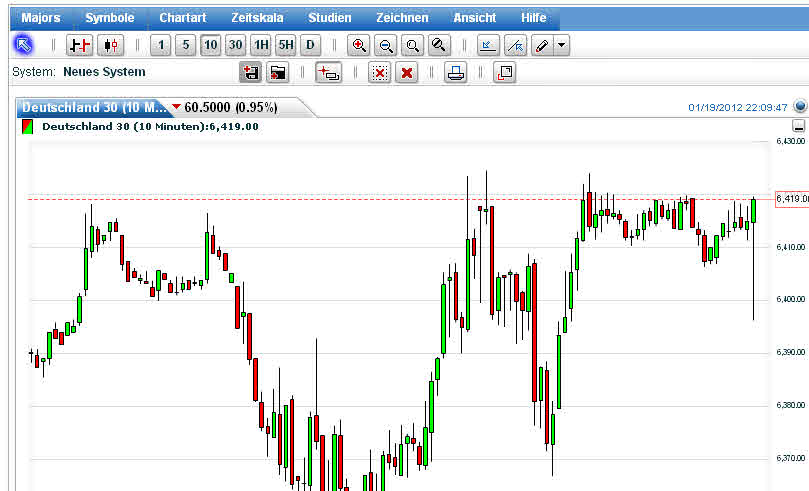
Task: Select the Deutschland 30 chart tab
Action: point(94,107)
